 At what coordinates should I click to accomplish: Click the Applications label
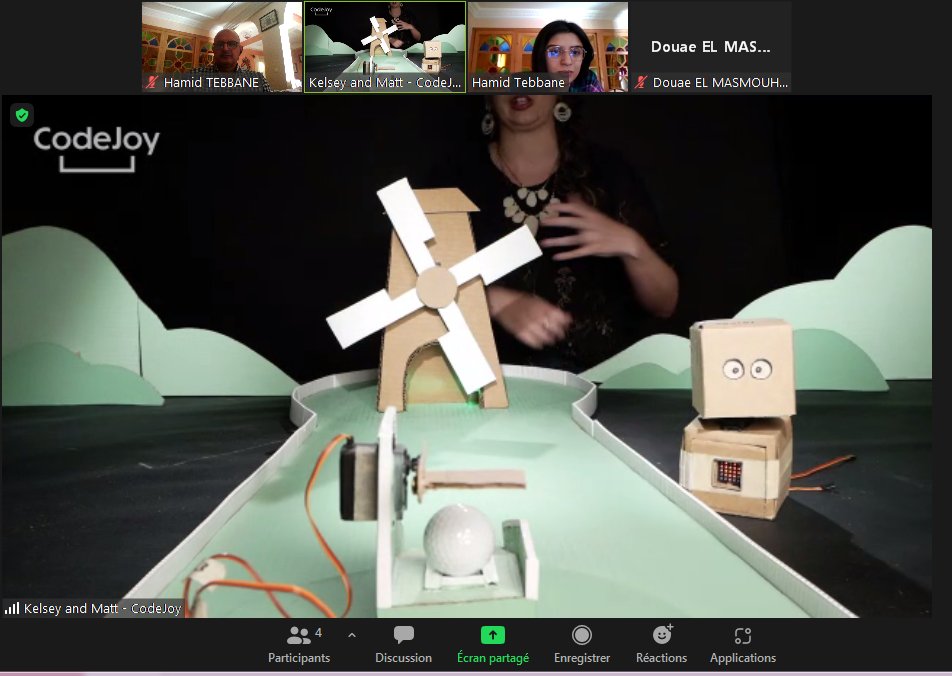coord(743,658)
